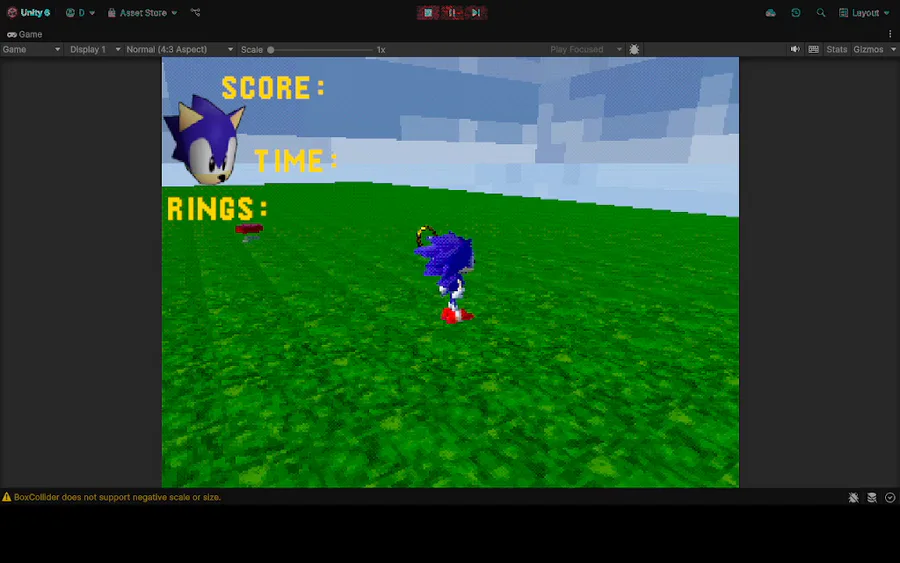
Task: Toggle the keyboard shortcuts icon in Game view
Action: point(813,49)
